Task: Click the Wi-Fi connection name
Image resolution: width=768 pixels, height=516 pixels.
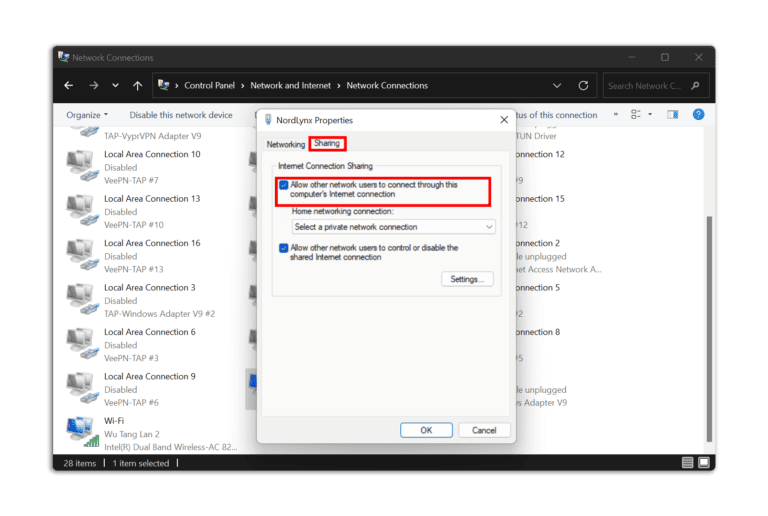Action: point(114,421)
